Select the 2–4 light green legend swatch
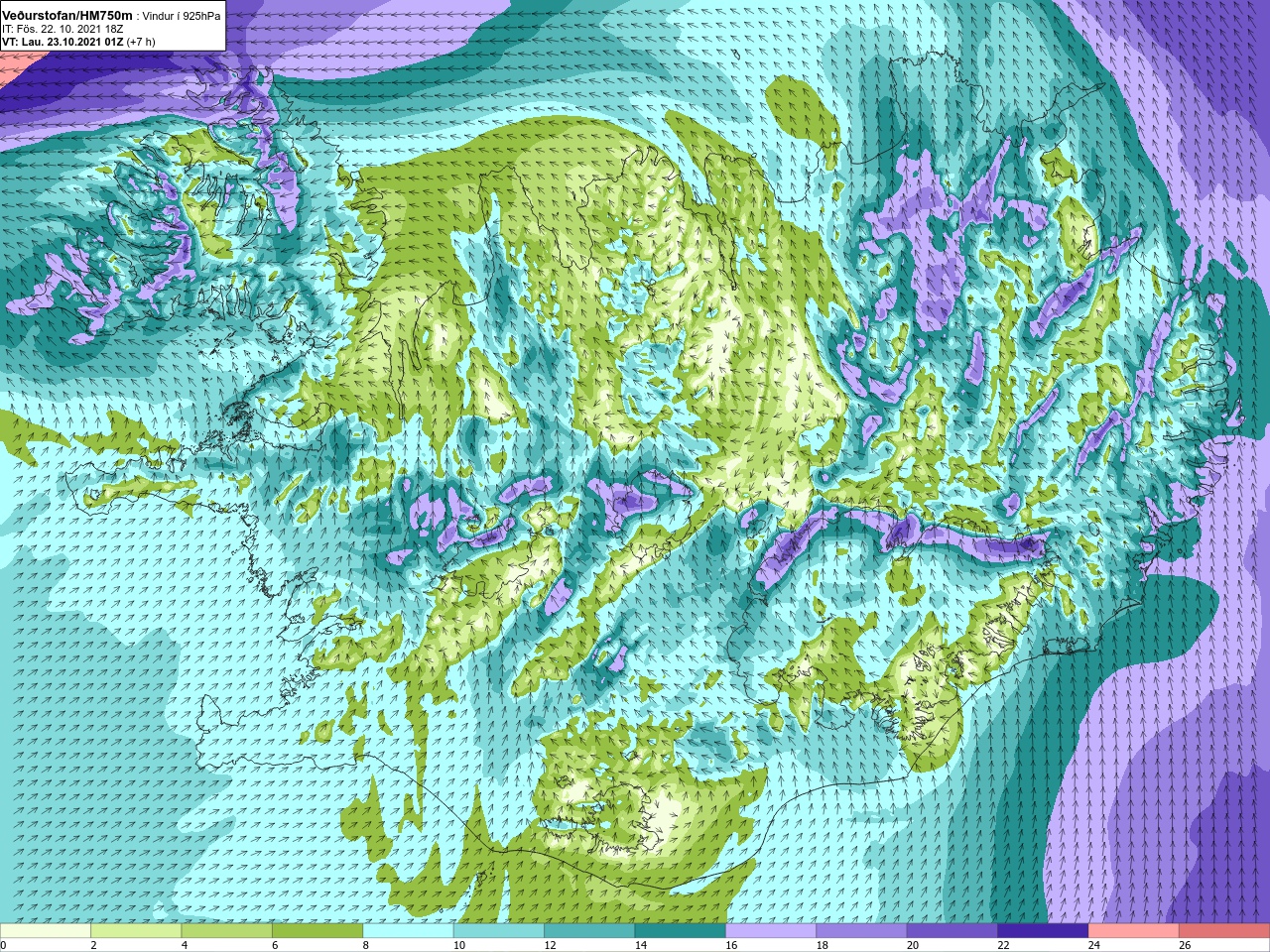Screen dimensions: 1270x952 (136, 931)
